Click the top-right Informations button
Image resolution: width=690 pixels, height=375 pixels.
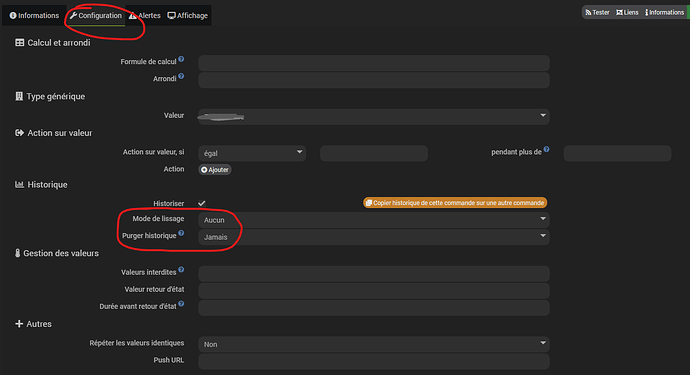coord(664,12)
